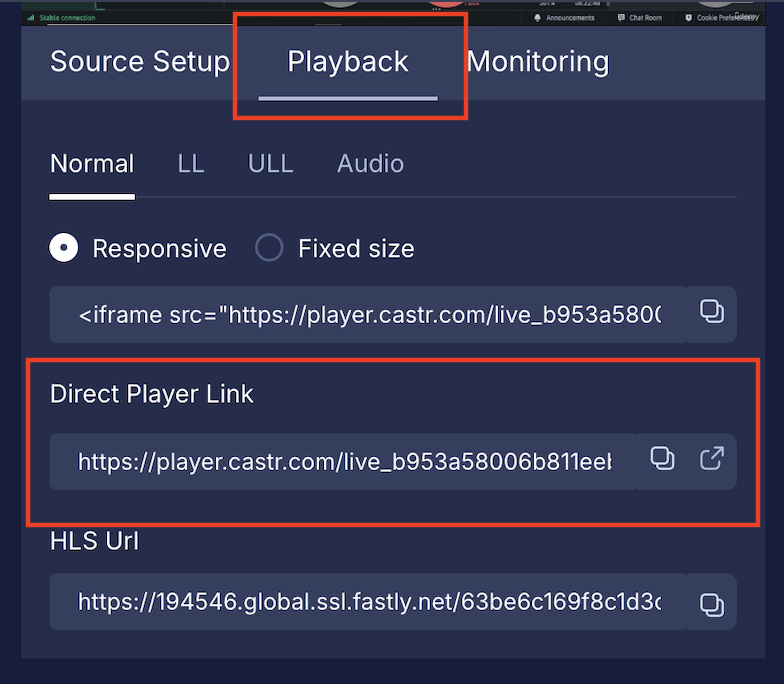
Task: Choose the ULL latency tab
Action: pyautogui.click(x=270, y=164)
